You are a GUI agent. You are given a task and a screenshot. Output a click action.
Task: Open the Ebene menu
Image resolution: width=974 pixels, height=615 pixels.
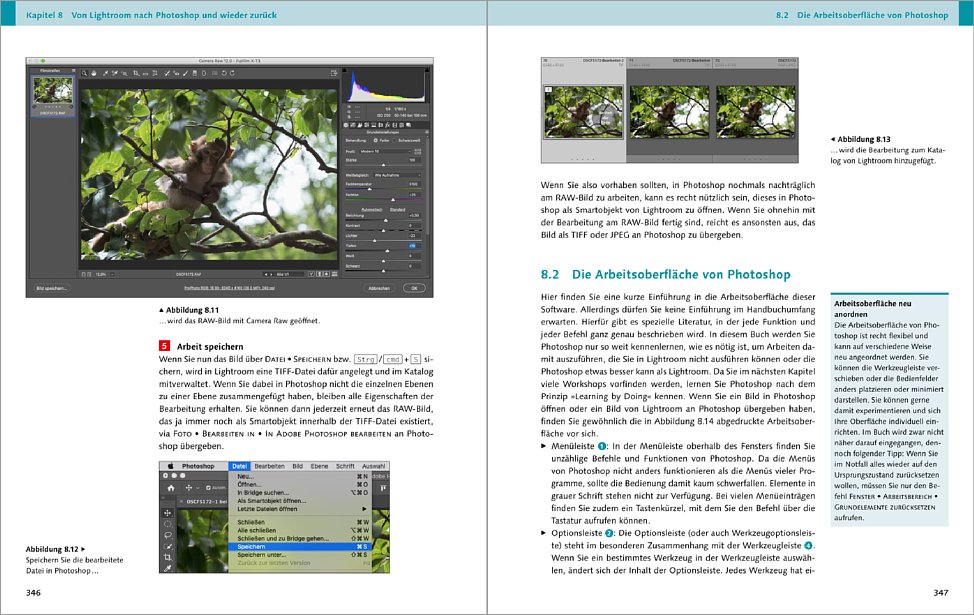point(319,466)
